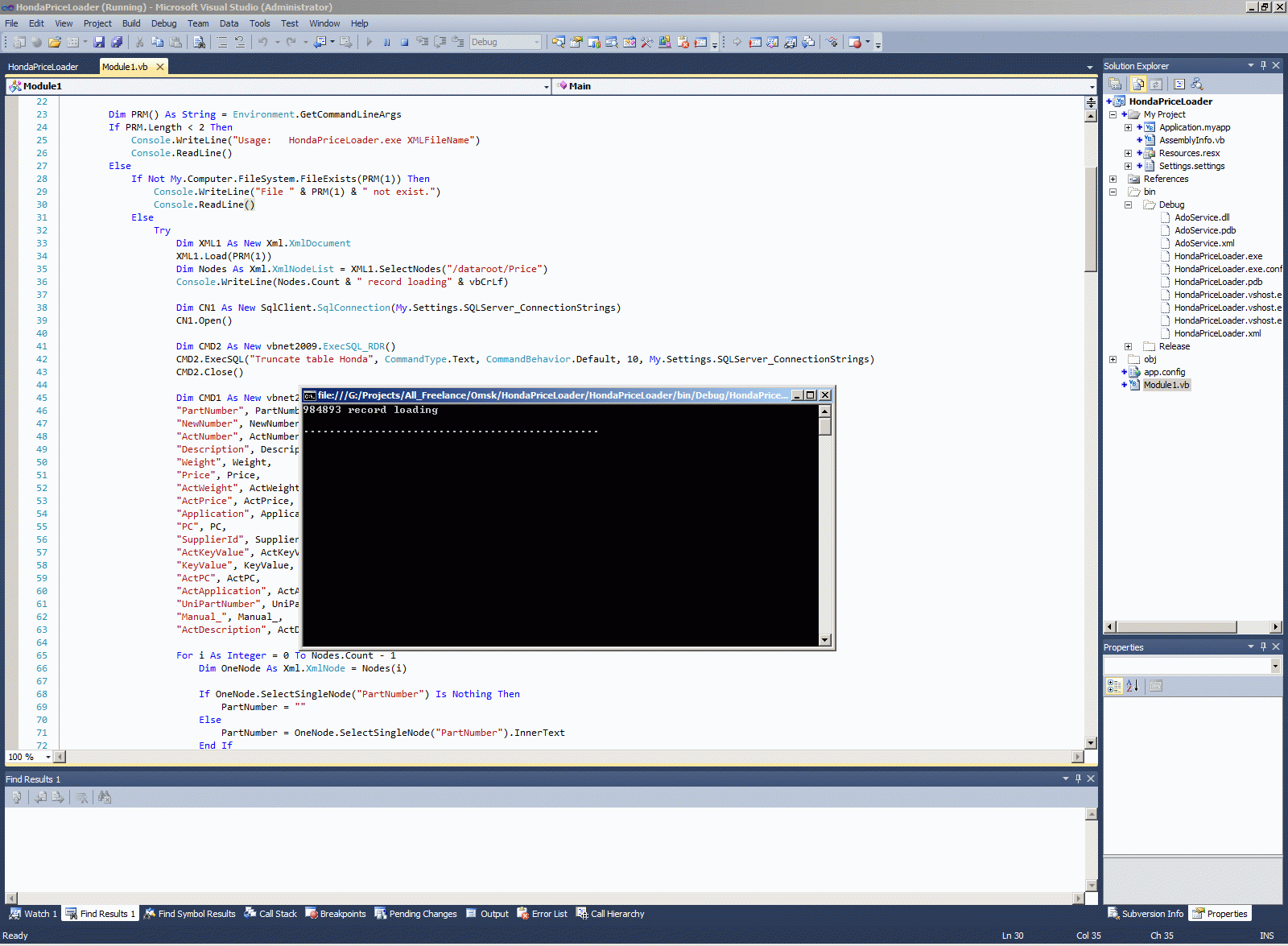
Task: Click the Save All icon
Action: click(117, 42)
